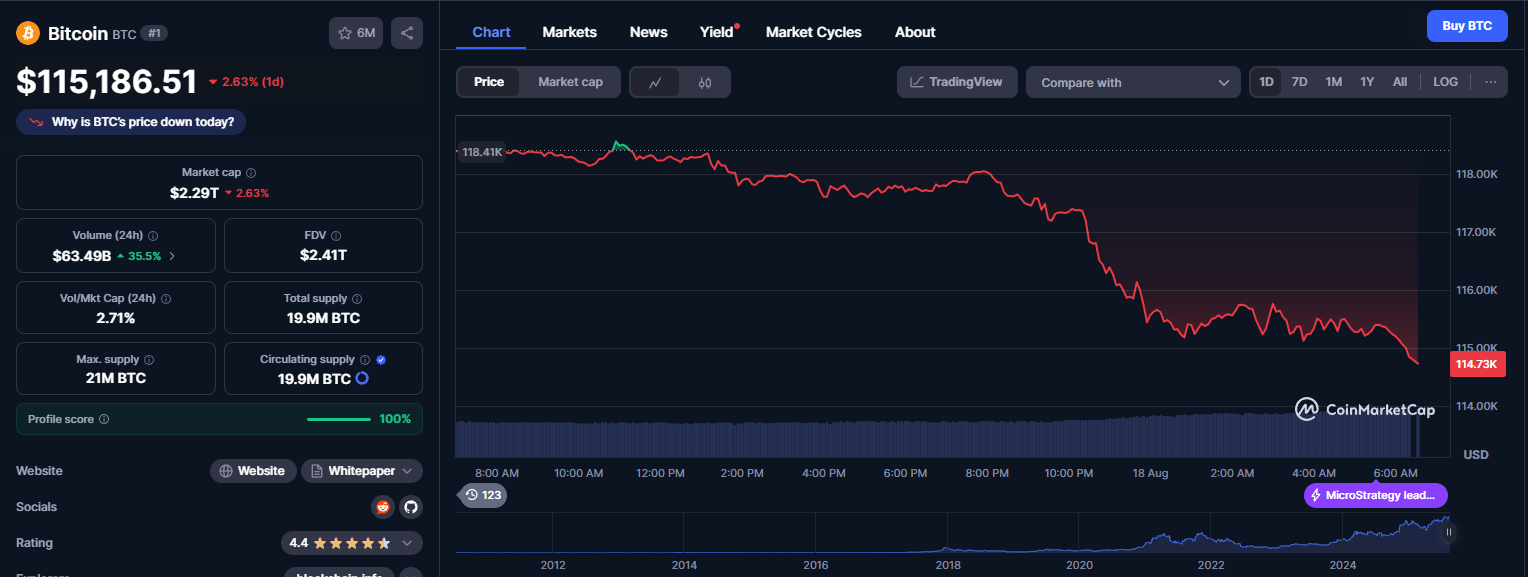Viewport: 1528px width, 577px height.
Task: Click the Bitcoin logo icon
Action: tap(28, 33)
